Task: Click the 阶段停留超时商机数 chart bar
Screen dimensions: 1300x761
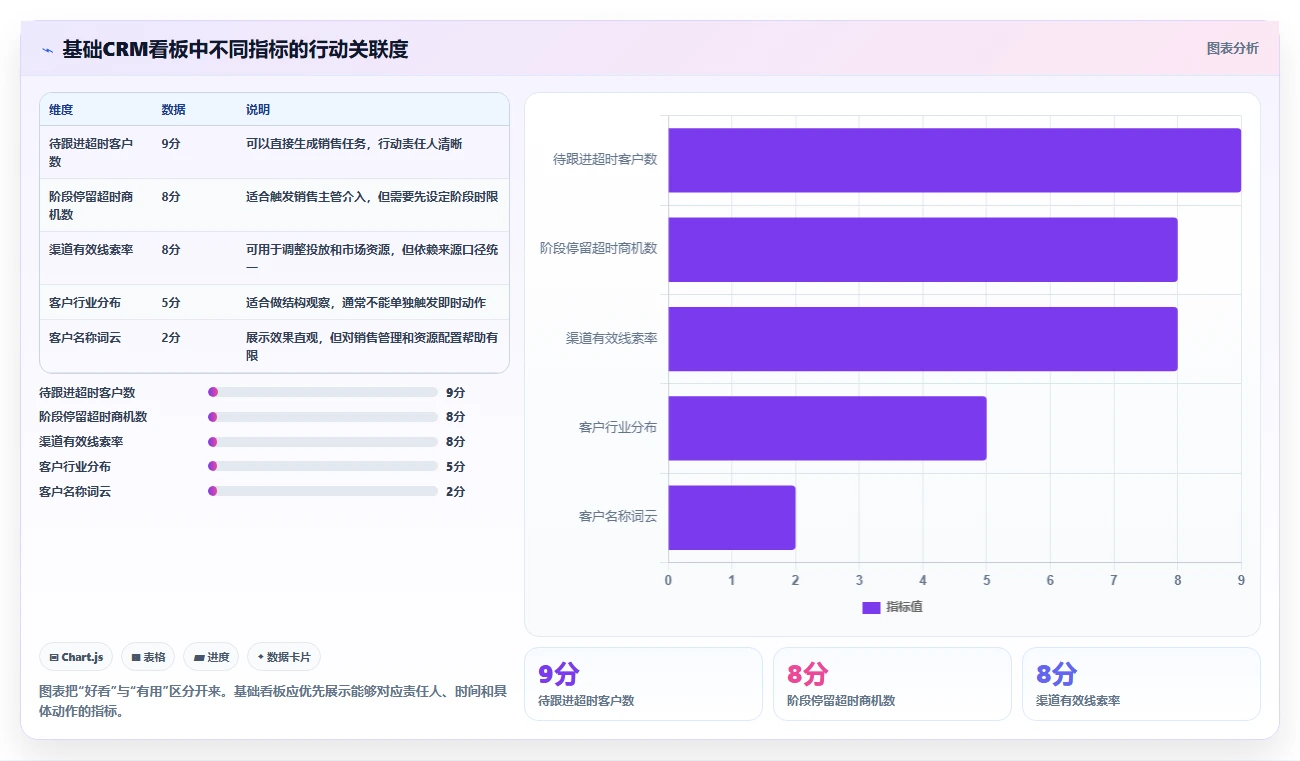Action: 923,249
